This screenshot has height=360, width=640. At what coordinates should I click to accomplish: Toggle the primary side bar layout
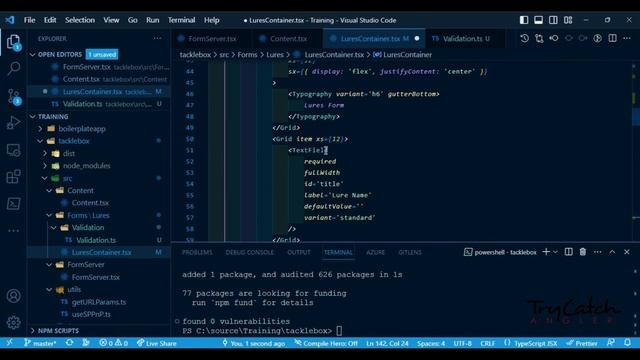tap(524, 20)
